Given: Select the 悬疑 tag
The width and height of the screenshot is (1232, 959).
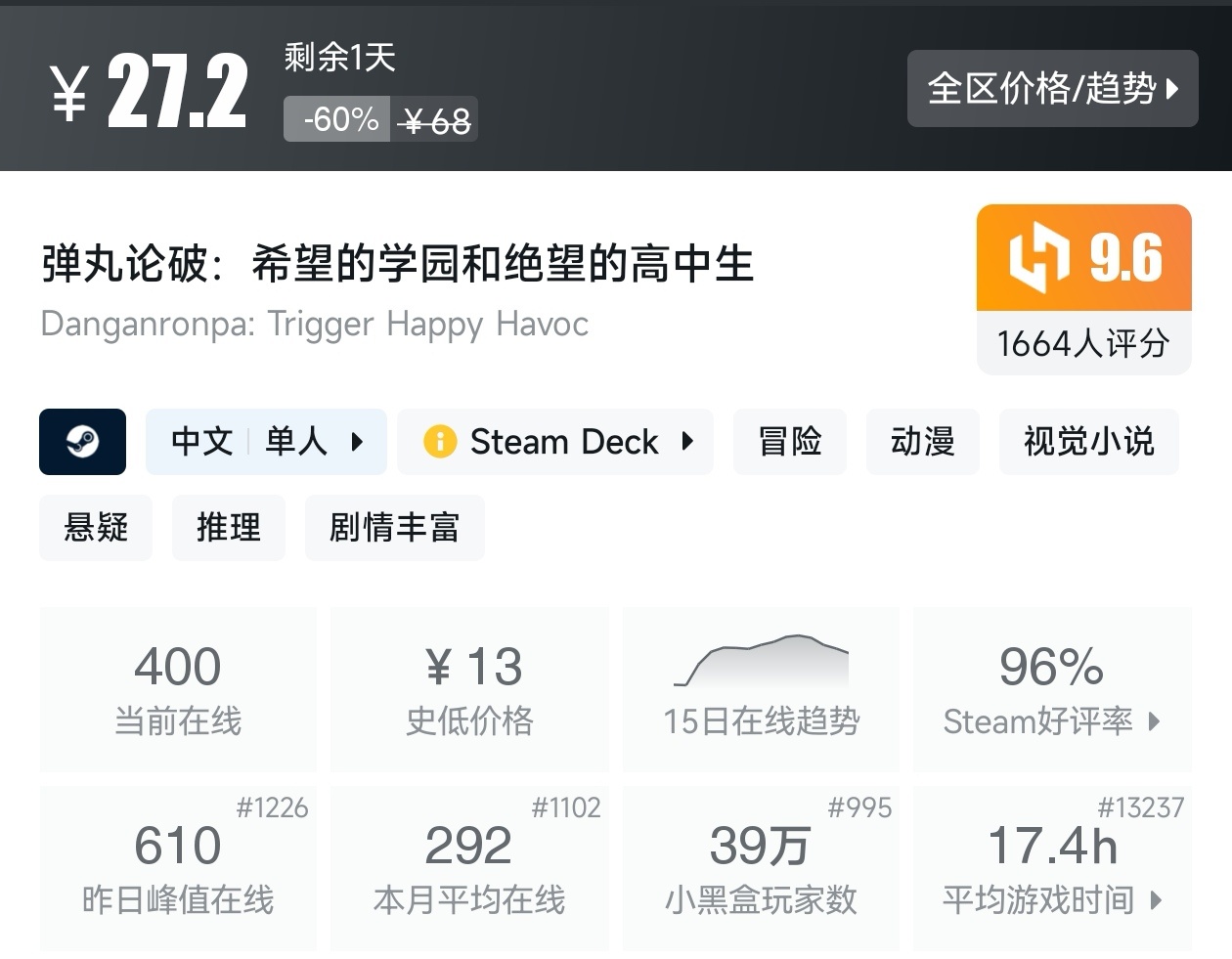Looking at the screenshot, I should coord(96,528).
